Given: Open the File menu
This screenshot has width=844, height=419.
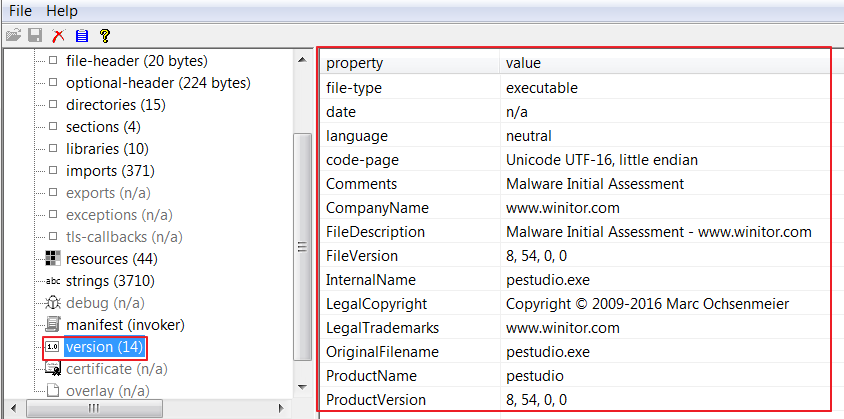Looking at the screenshot, I should pyautogui.click(x=20, y=11).
